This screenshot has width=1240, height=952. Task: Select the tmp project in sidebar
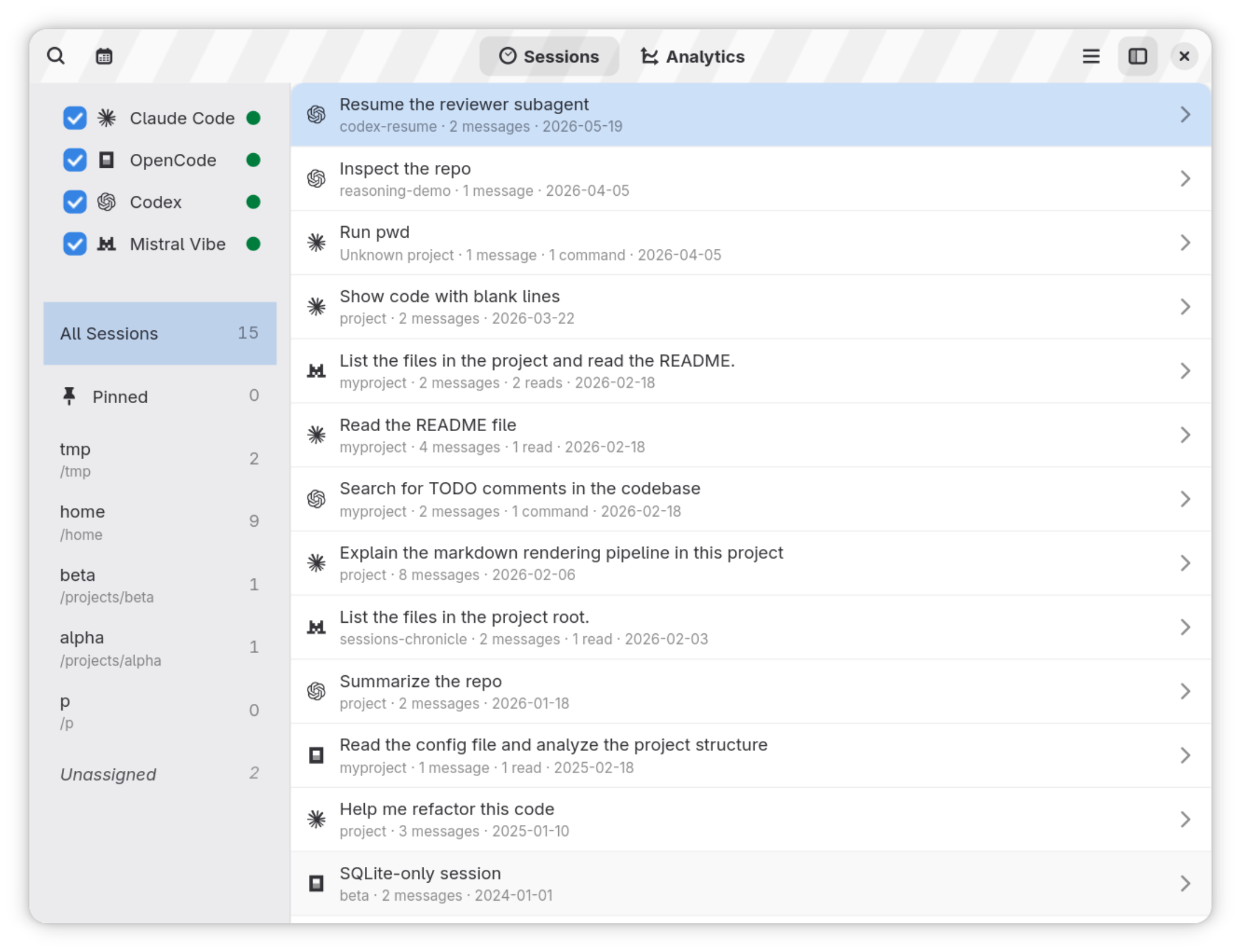(160, 459)
